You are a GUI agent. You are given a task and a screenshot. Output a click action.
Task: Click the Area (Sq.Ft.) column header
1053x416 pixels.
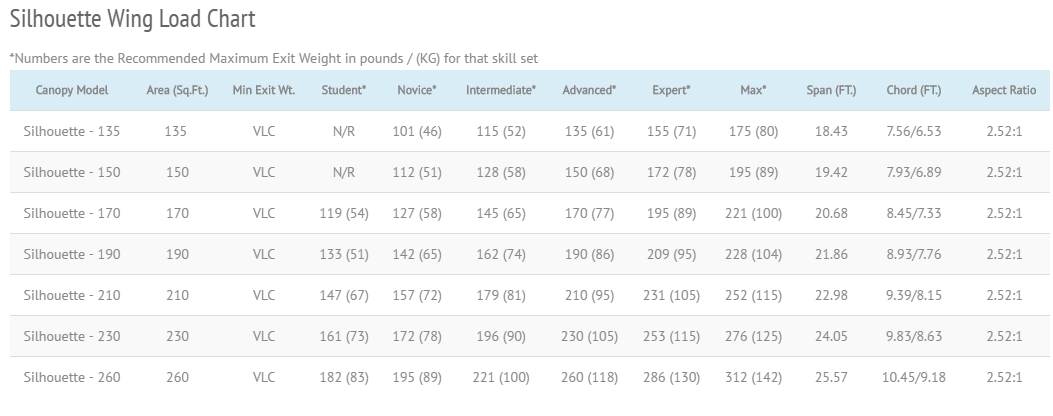pos(177,90)
